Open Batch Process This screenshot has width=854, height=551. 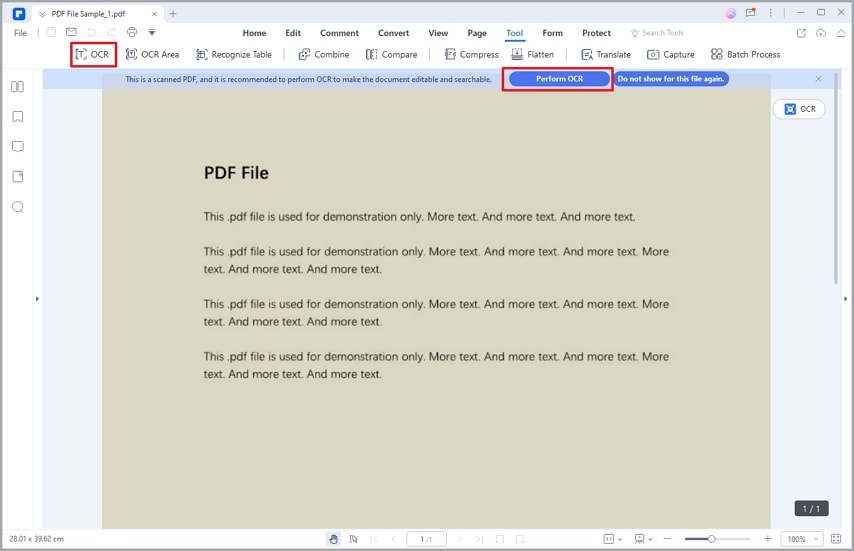pos(745,54)
